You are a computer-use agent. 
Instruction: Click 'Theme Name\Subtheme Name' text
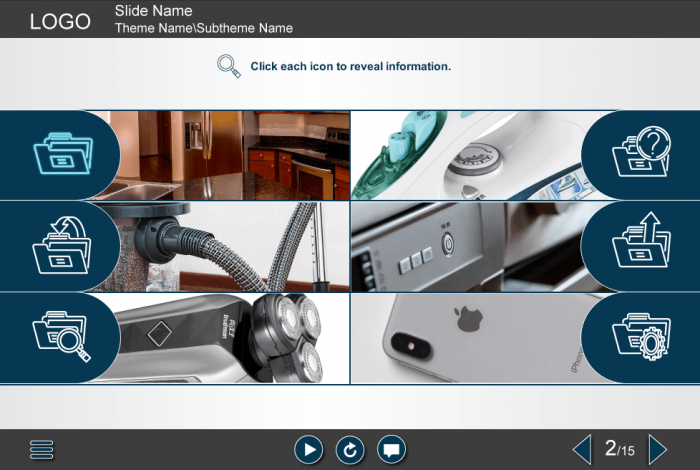204,28
